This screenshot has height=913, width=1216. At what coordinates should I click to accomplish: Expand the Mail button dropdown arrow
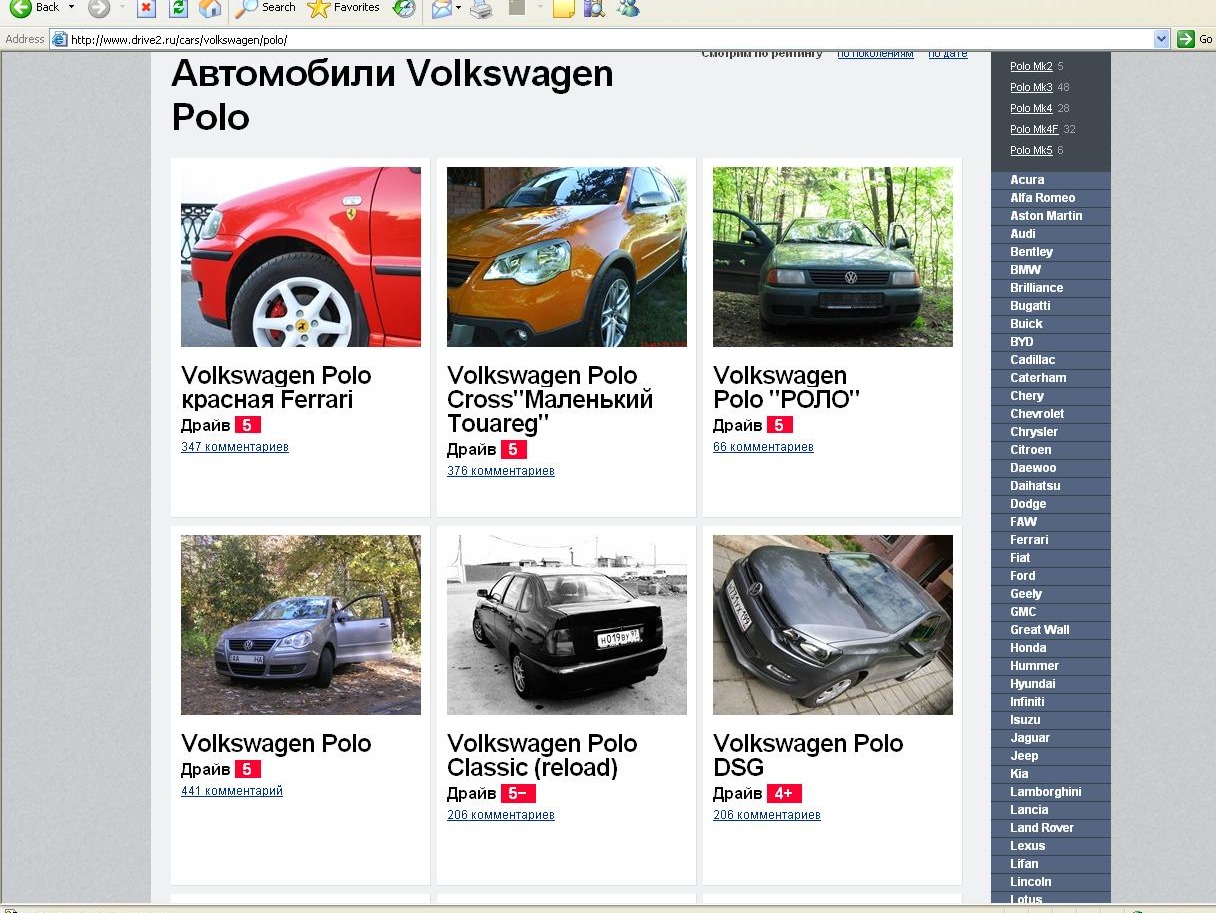(458, 8)
